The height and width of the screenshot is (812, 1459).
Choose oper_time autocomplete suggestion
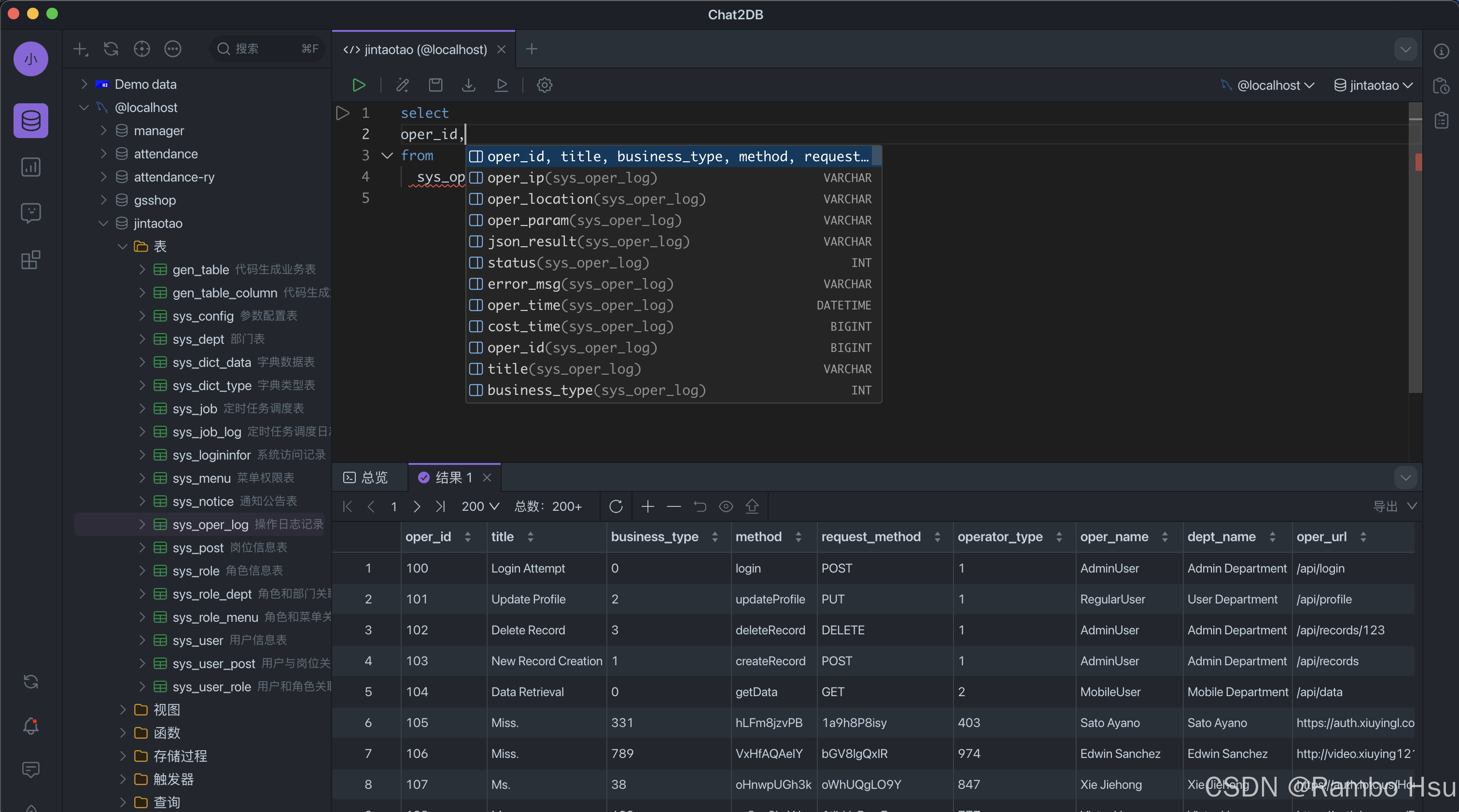[x=673, y=305]
